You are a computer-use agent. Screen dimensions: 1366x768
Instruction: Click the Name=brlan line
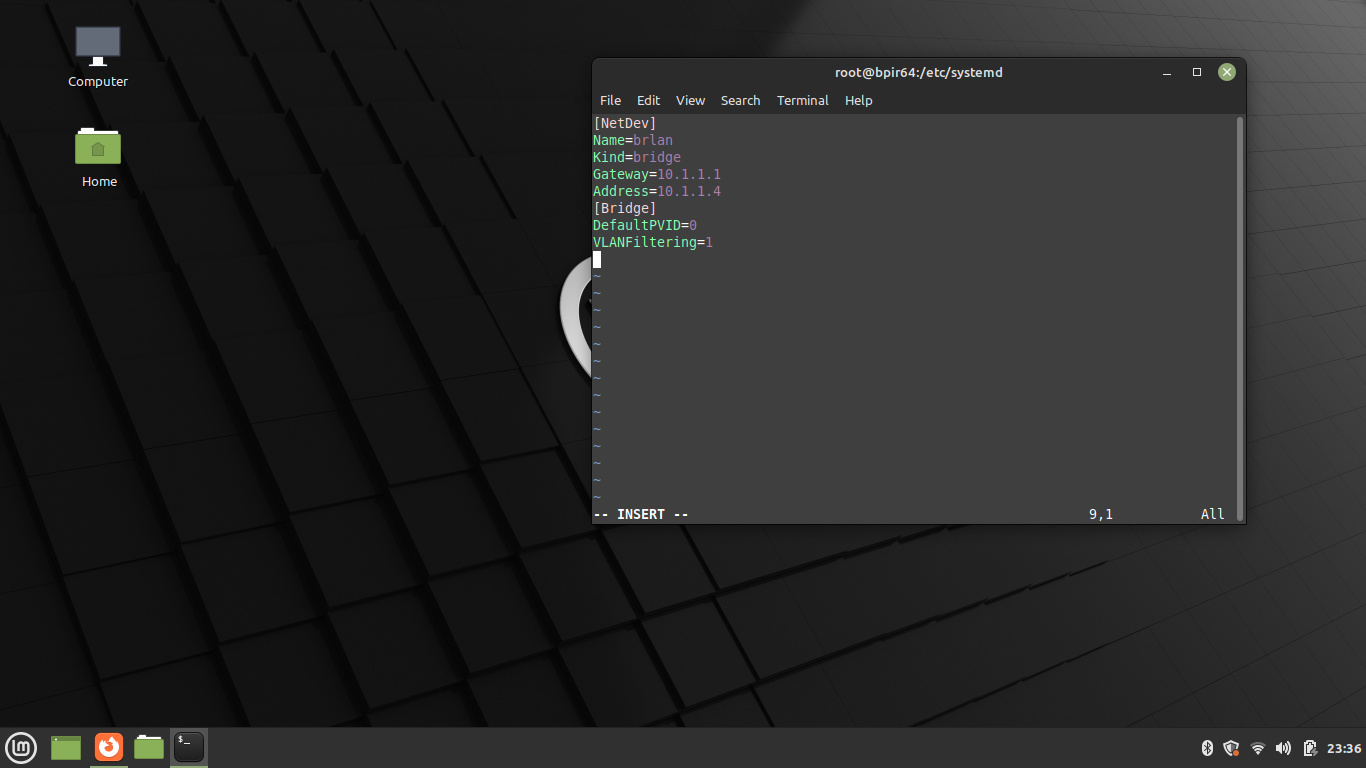pos(633,140)
